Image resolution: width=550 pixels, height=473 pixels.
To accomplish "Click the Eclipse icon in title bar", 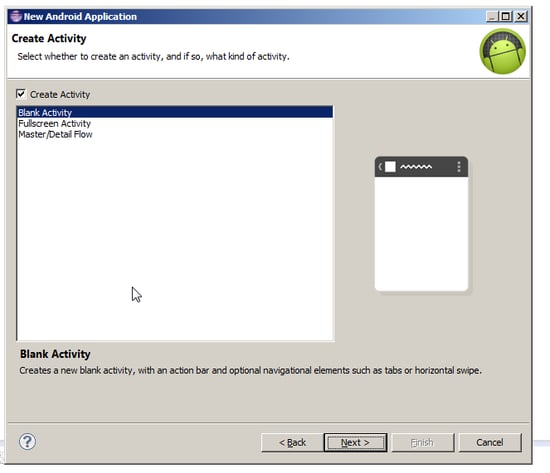I will (x=15, y=16).
